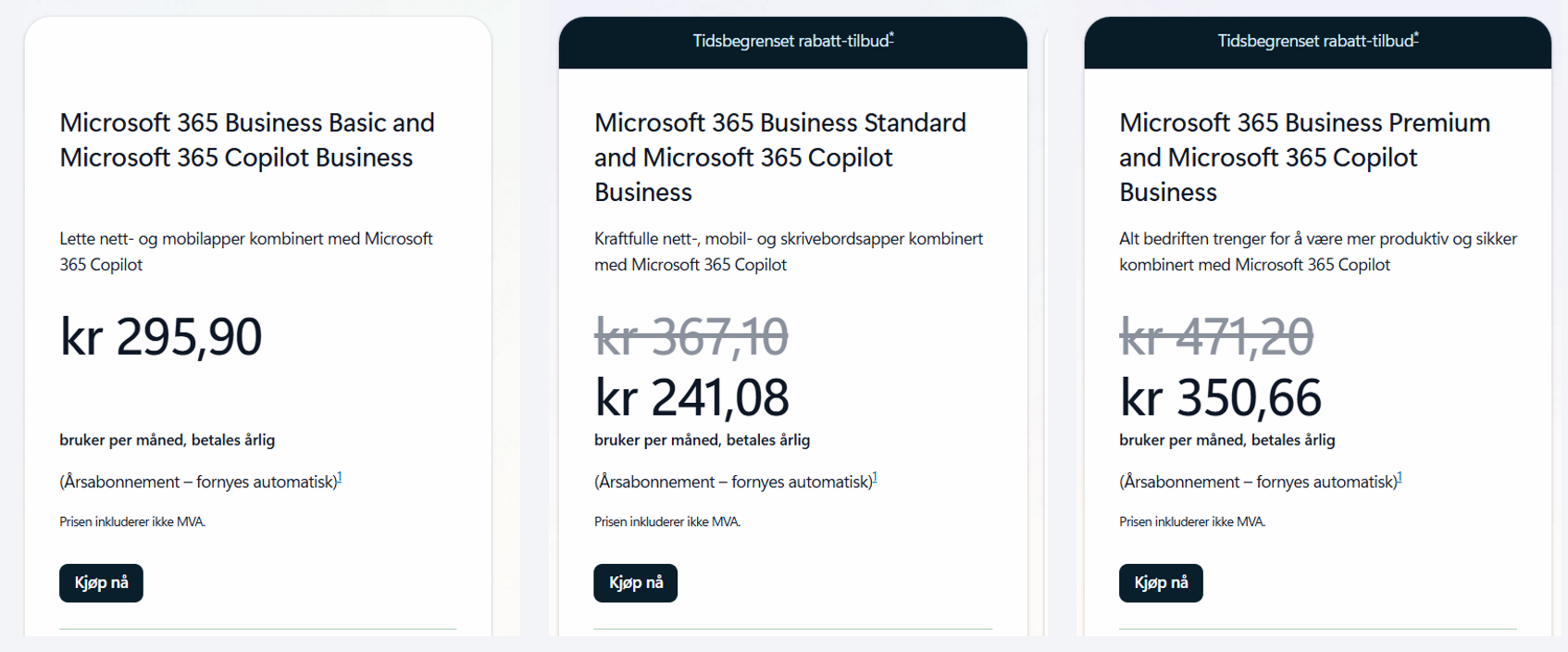The image size is (1568, 652).
Task: Select the Microsoft 365 Business Premium heading
Action: 1304,157
